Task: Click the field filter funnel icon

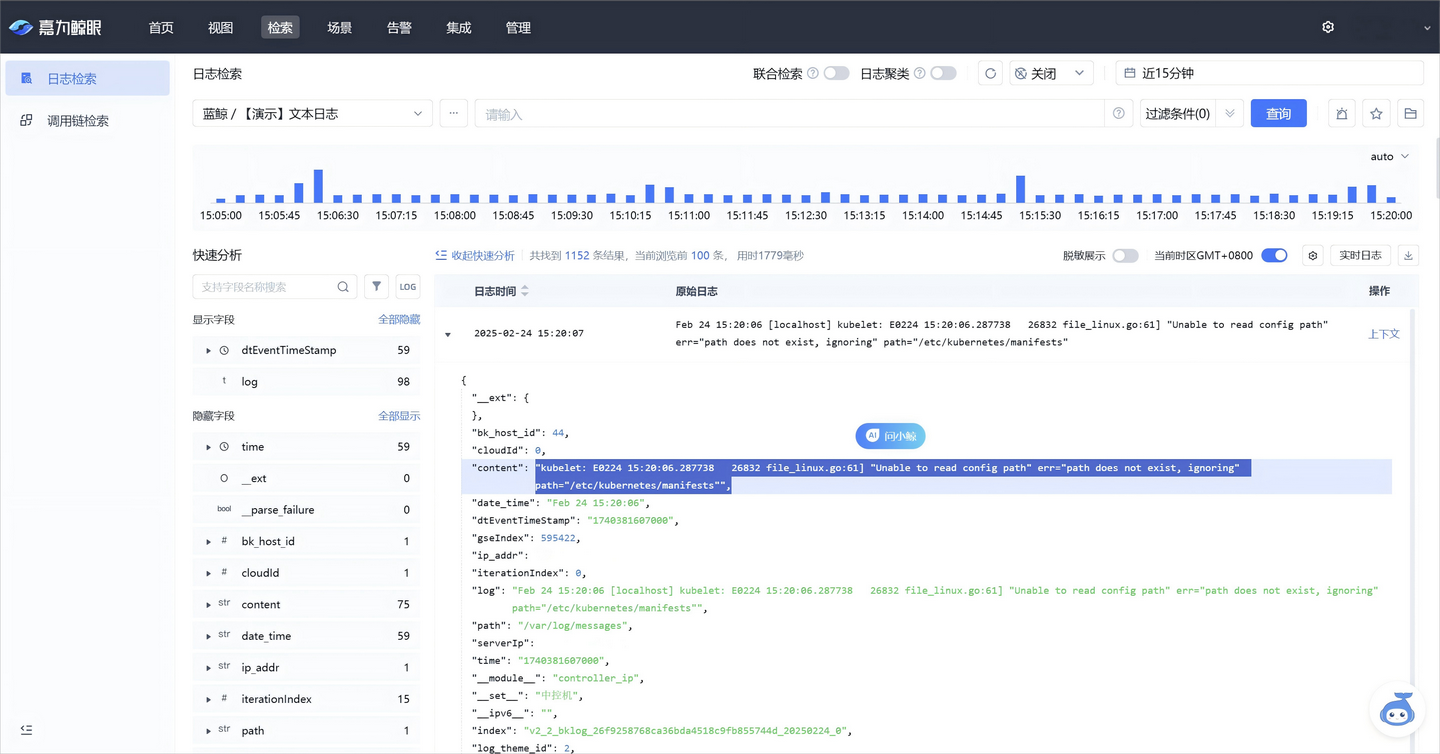Action: point(376,286)
